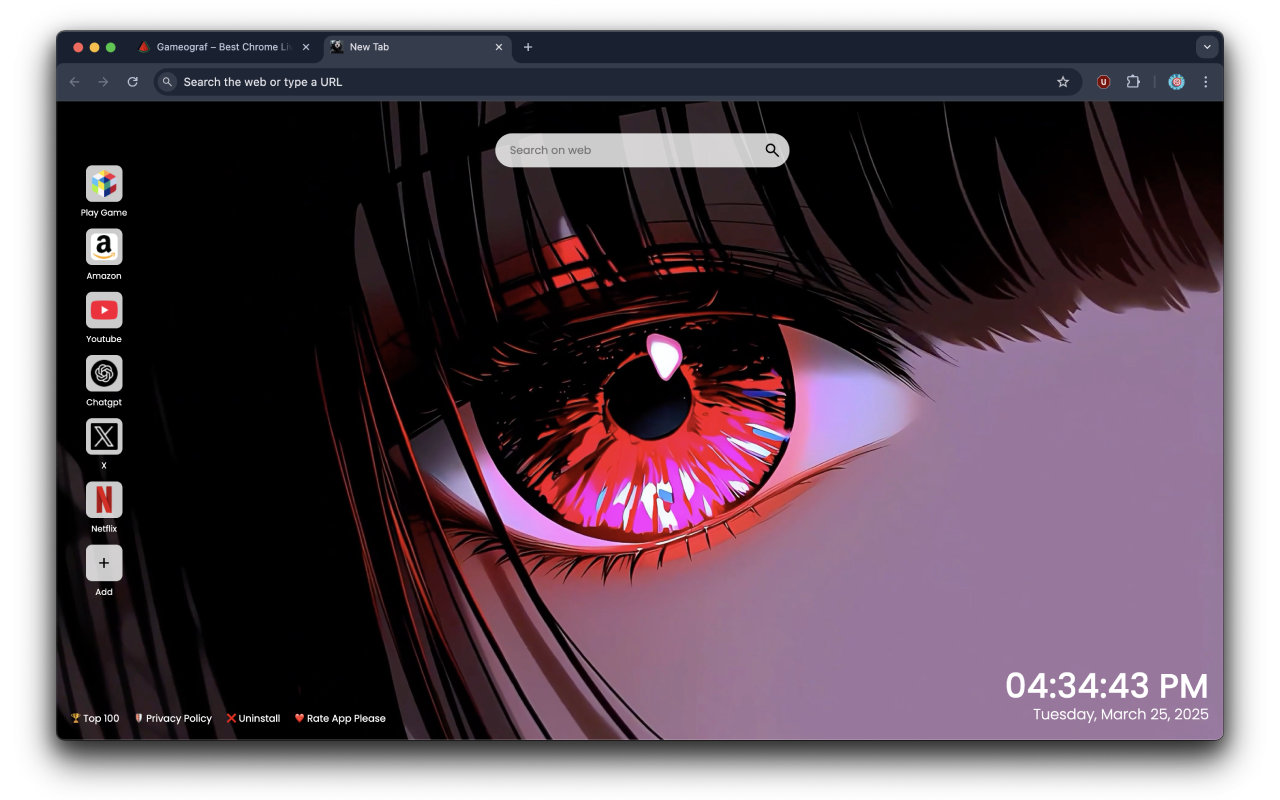Click Rate App Please
Screen dimensions: 1280x800
pyautogui.click(x=345, y=718)
